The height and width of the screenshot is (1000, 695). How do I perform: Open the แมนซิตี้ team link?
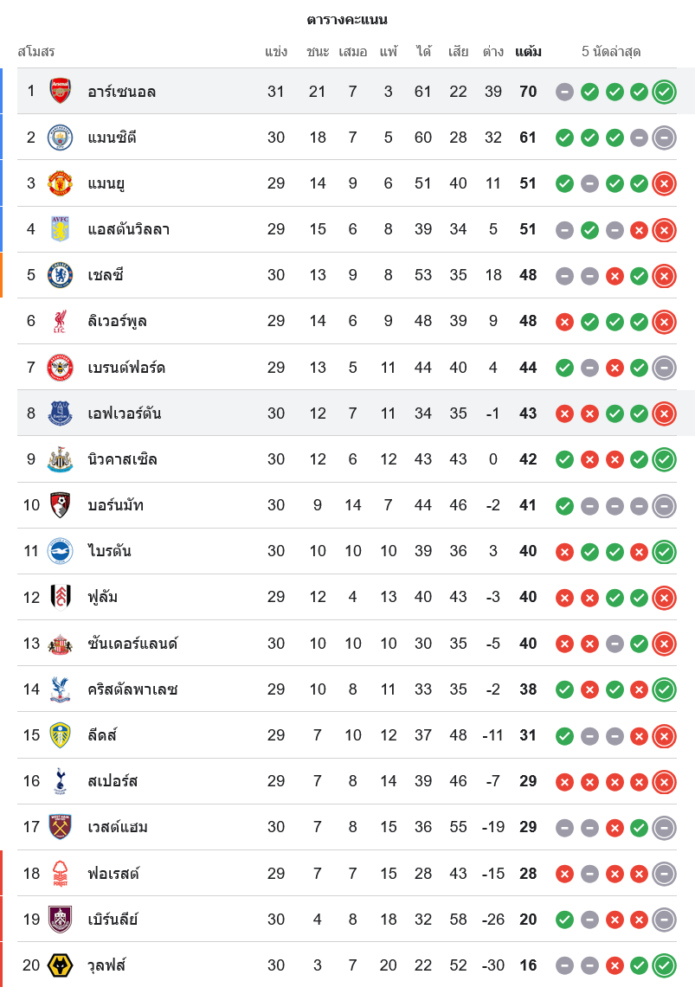(x=111, y=137)
